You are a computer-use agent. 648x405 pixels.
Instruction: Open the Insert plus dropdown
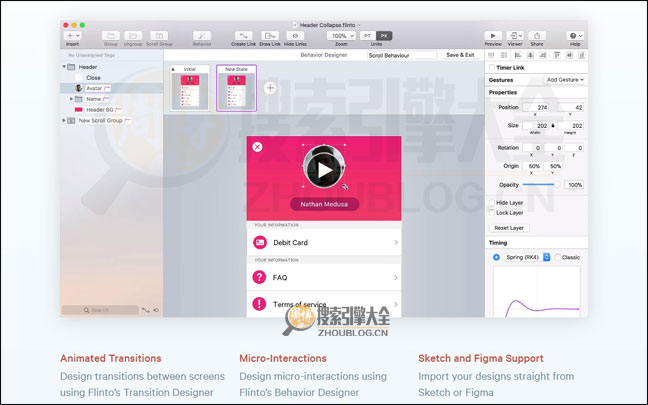(x=72, y=36)
